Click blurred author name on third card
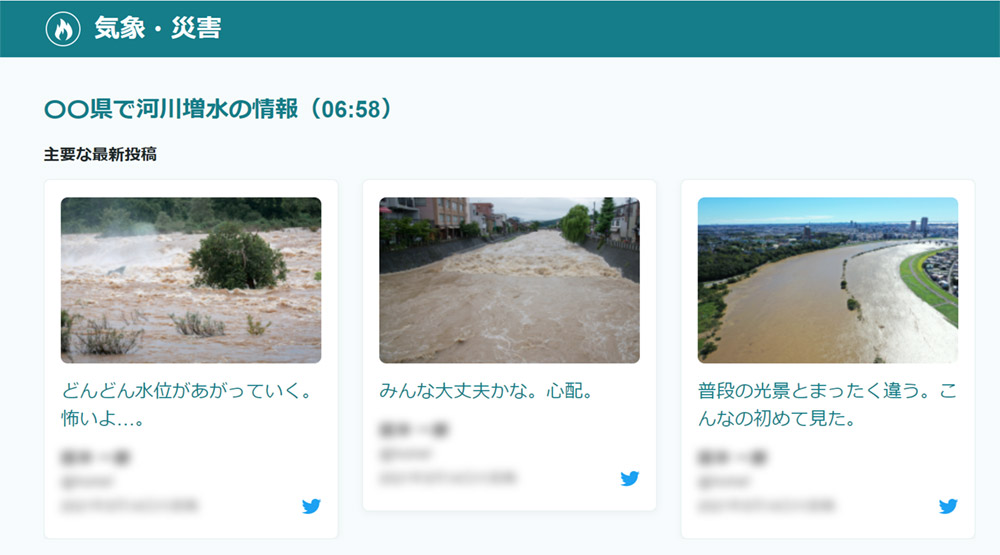 tap(733, 457)
